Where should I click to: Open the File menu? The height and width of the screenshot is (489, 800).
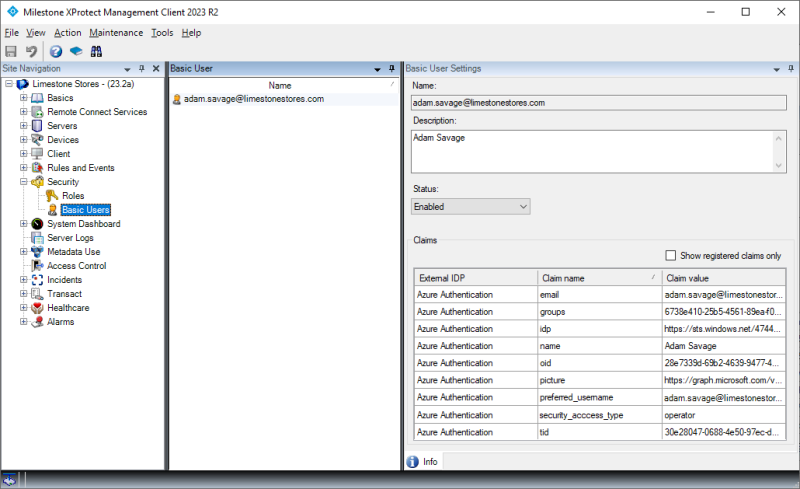11,33
